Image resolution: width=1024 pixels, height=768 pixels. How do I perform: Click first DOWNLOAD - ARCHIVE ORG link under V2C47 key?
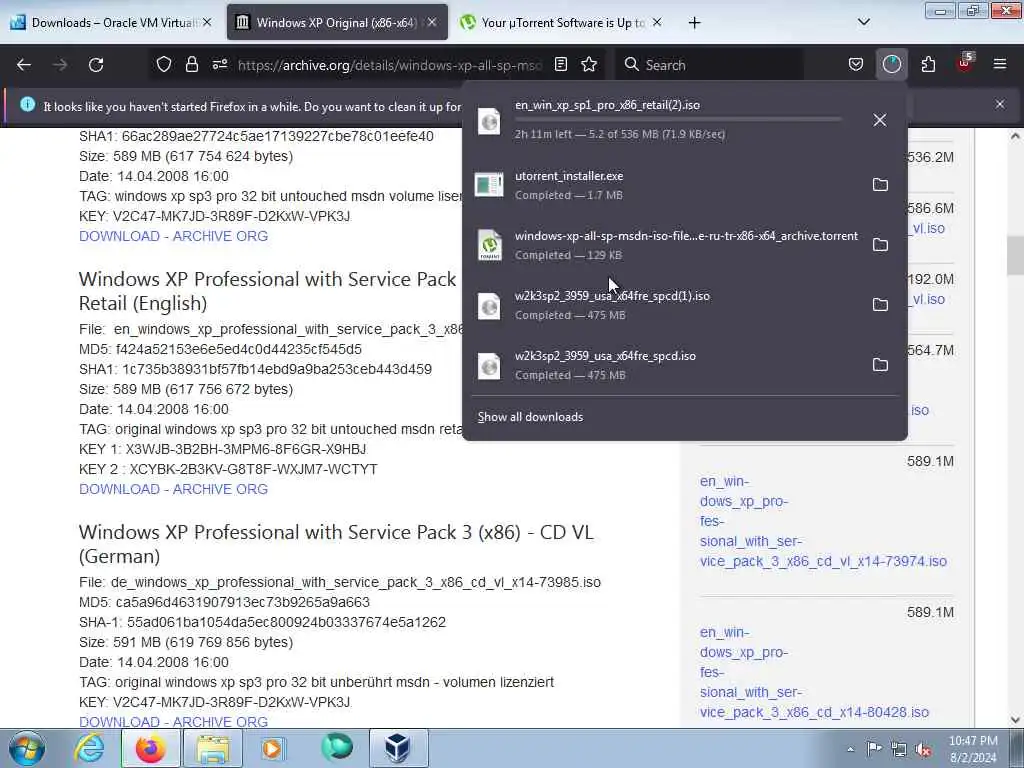point(173,236)
